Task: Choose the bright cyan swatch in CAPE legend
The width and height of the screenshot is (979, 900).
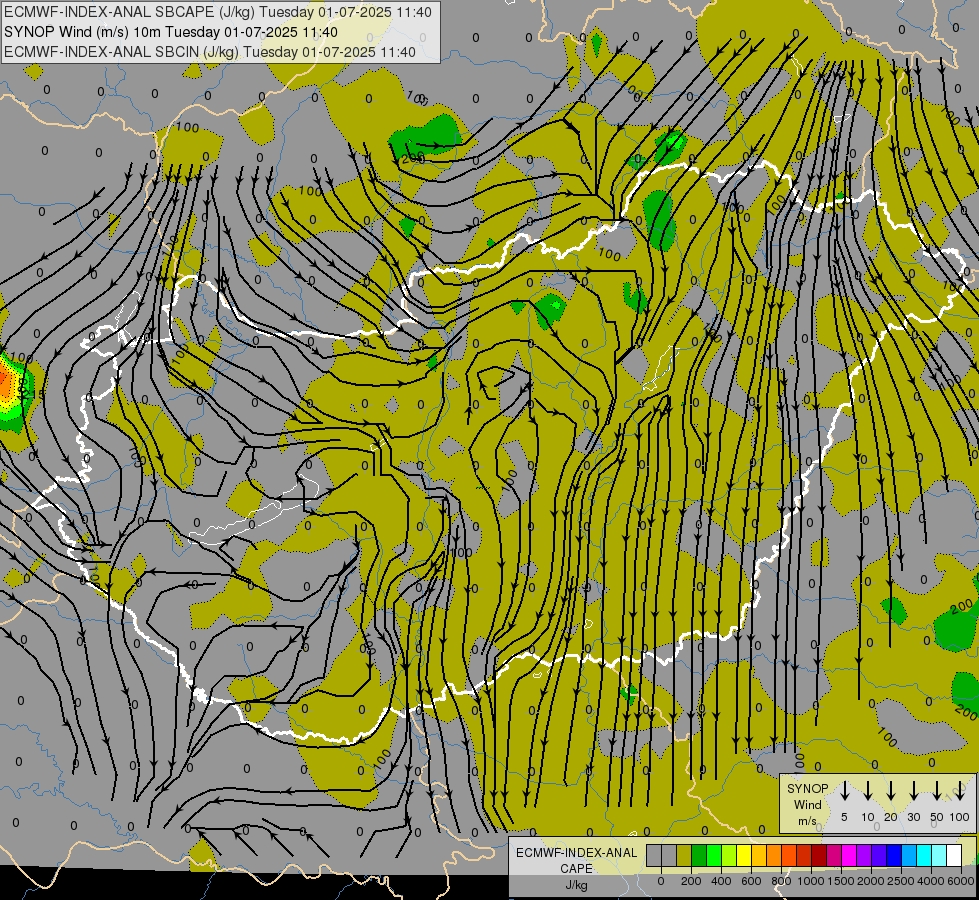Action: click(923, 855)
